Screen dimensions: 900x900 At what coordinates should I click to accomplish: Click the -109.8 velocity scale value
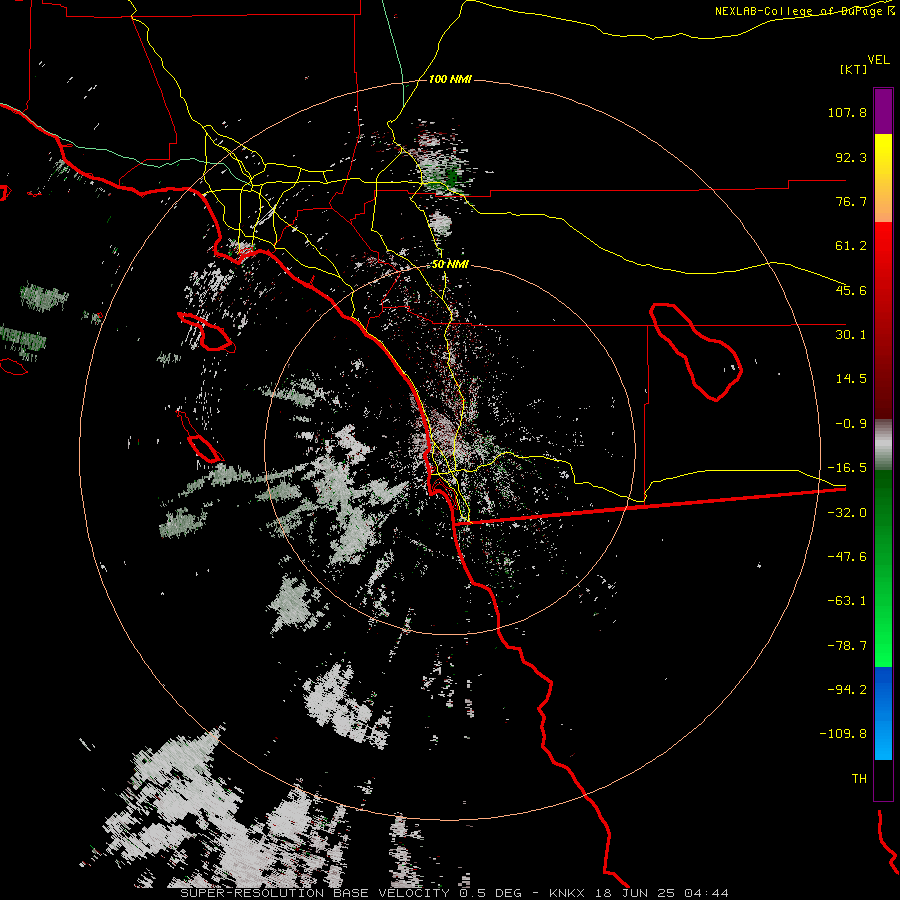[x=843, y=734]
